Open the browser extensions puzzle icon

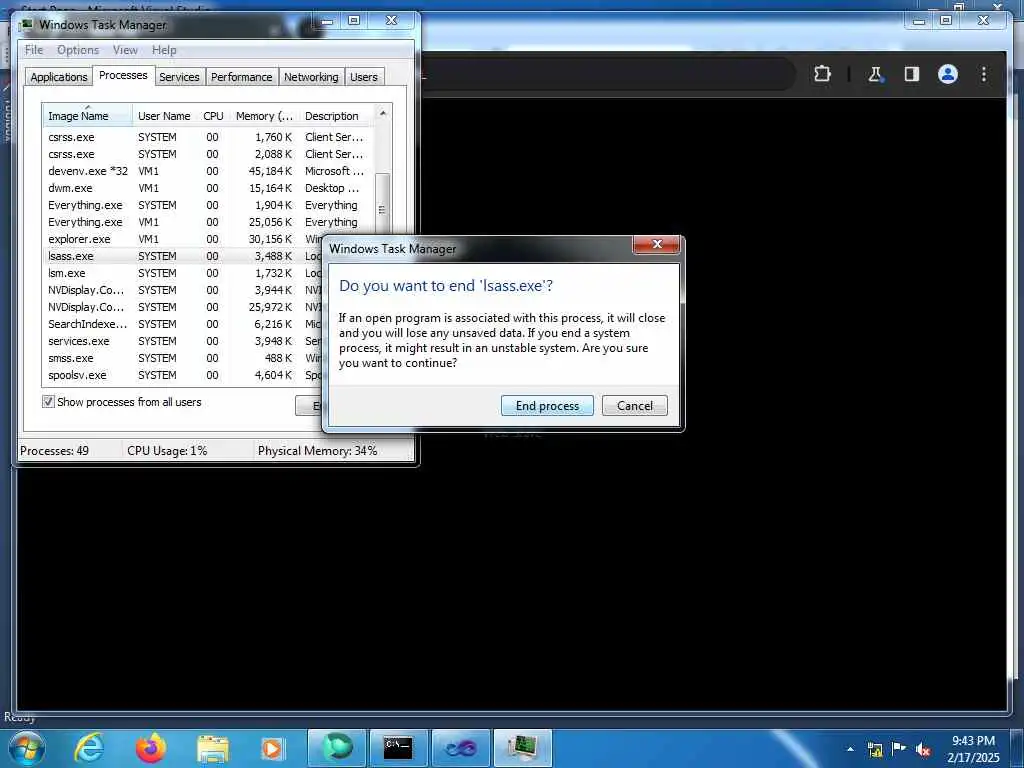(822, 74)
